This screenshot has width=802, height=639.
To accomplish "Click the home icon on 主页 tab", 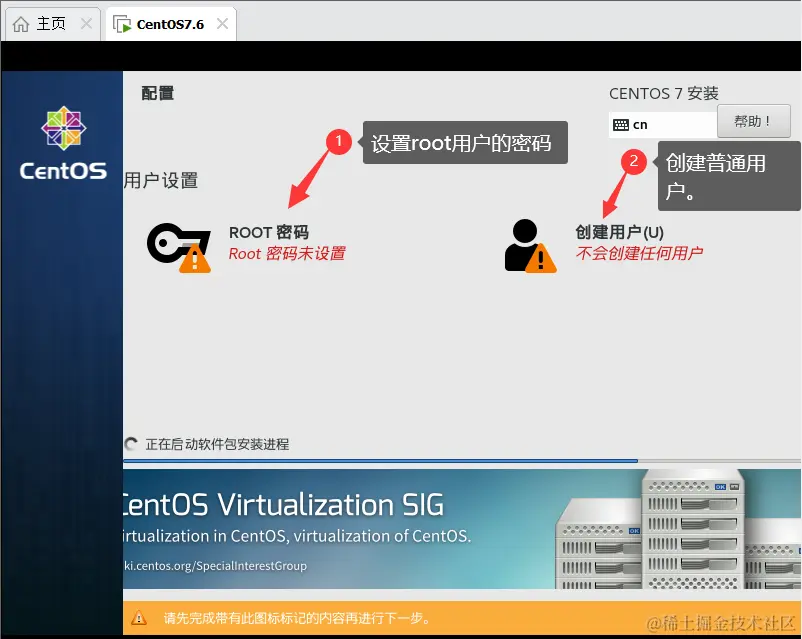I will pos(21,24).
